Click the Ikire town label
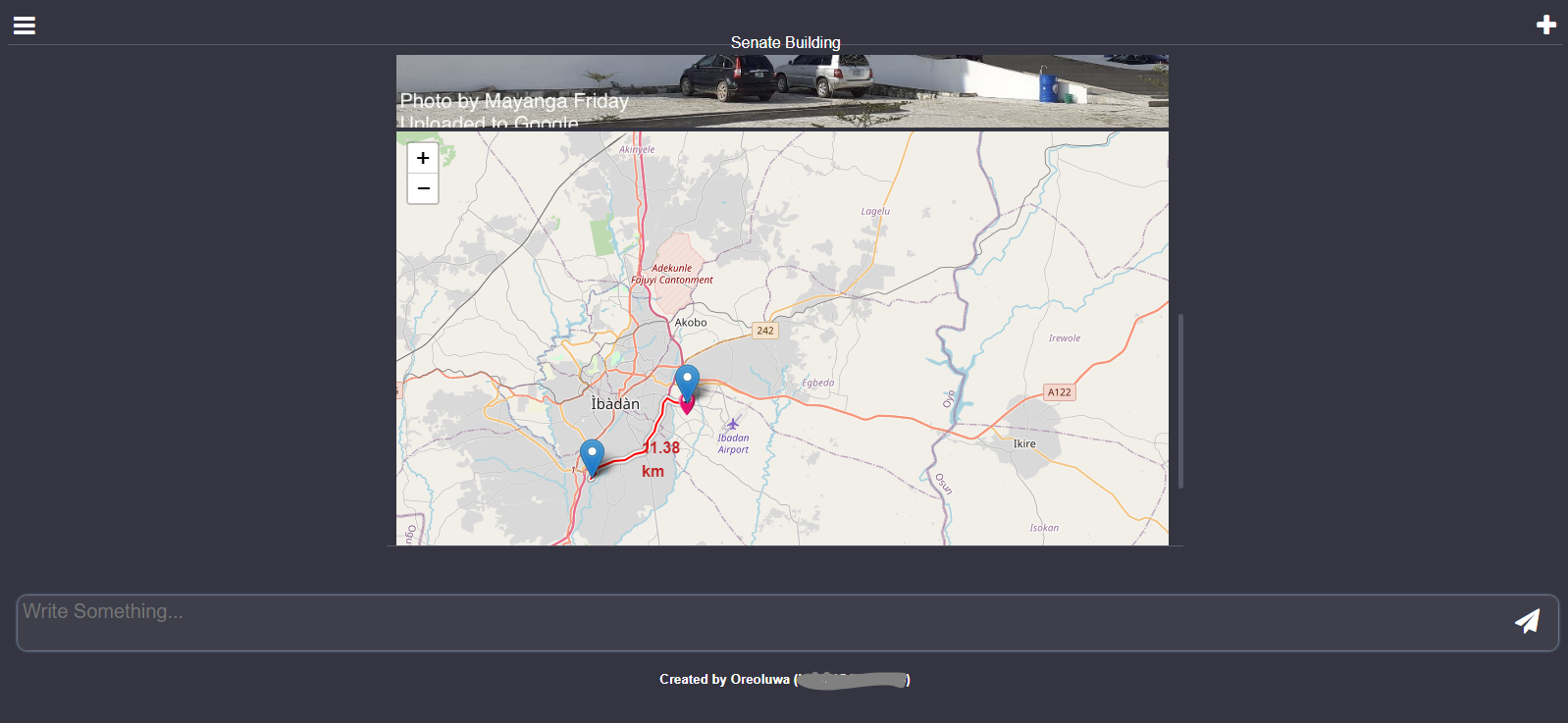1568x723 pixels. coord(1024,444)
